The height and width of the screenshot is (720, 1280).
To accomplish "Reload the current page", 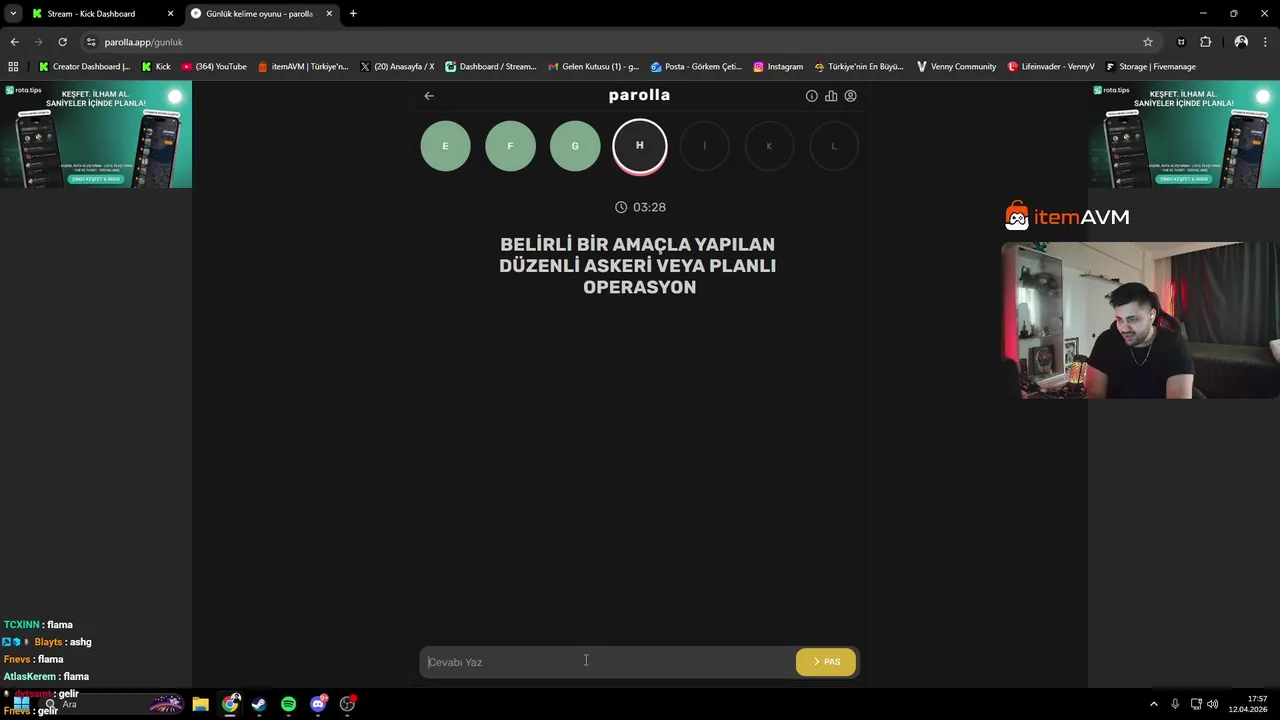I will 62,42.
